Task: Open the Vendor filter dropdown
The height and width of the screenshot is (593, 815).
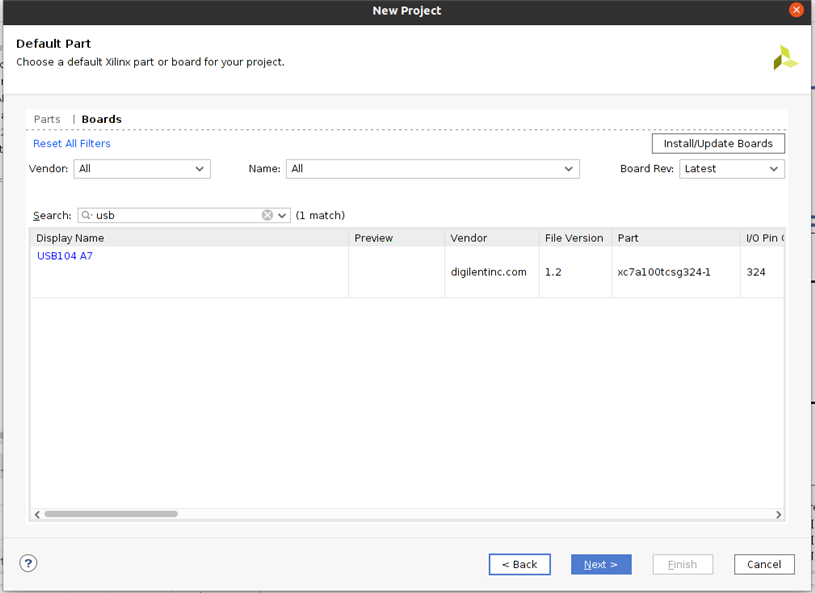Action: pyautogui.click(x=142, y=169)
